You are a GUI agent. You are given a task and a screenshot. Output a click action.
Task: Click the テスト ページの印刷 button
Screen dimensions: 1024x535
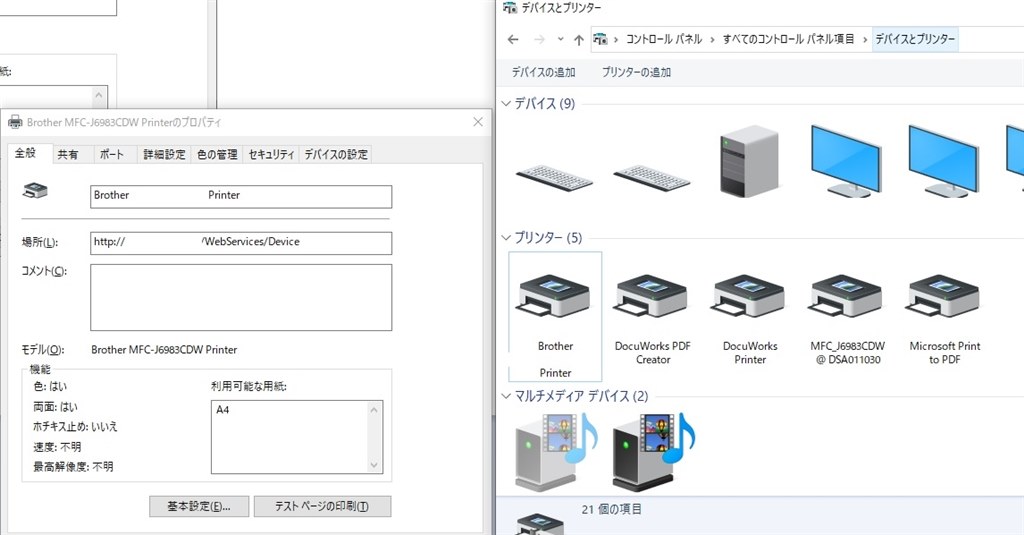click(323, 506)
